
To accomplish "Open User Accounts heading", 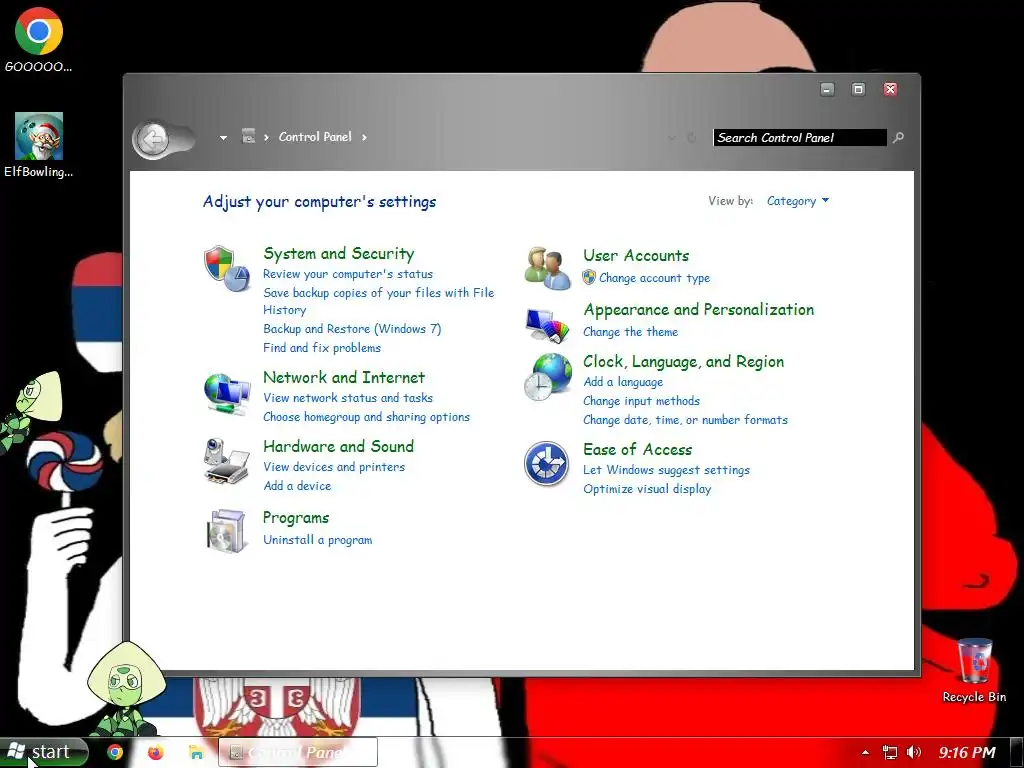I will [636, 255].
